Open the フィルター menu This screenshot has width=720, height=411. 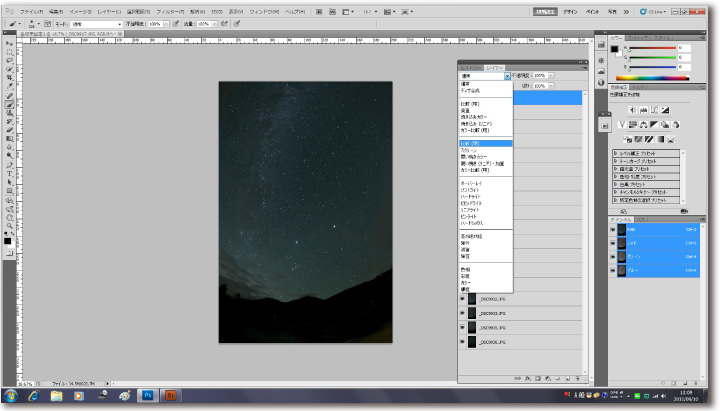(170, 10)
